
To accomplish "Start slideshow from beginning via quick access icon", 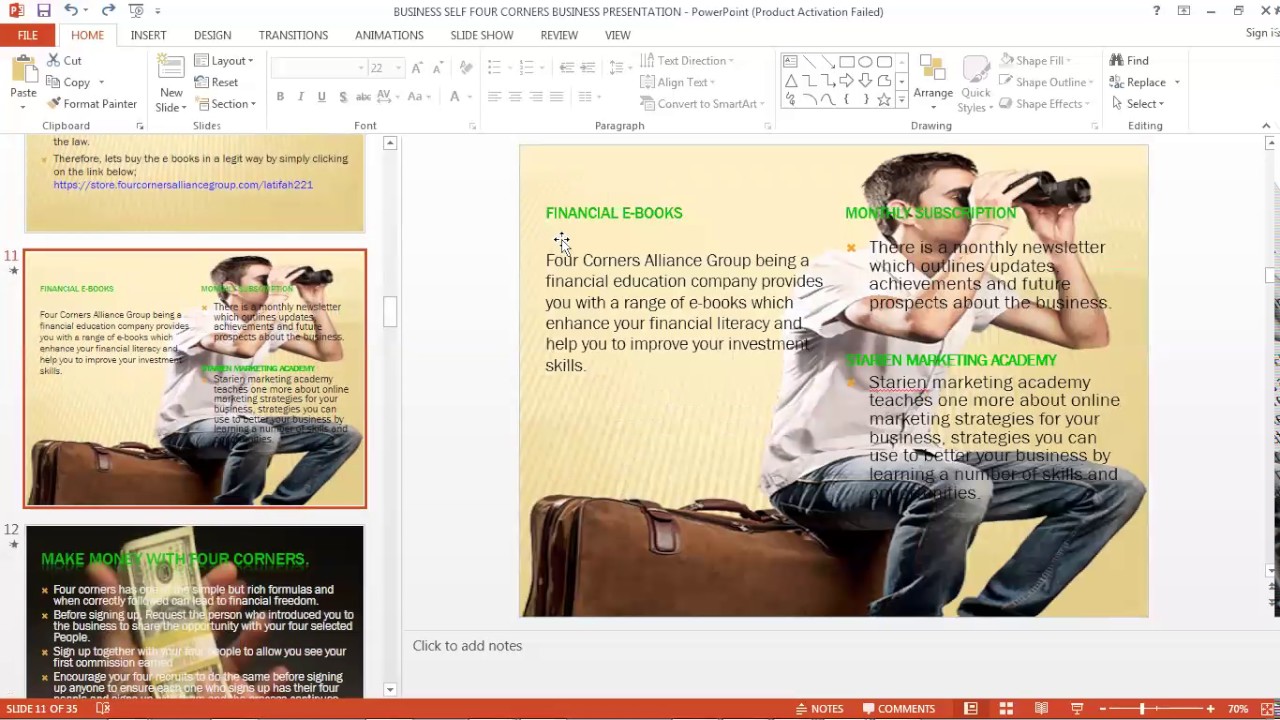I will (x=137, y=11).
